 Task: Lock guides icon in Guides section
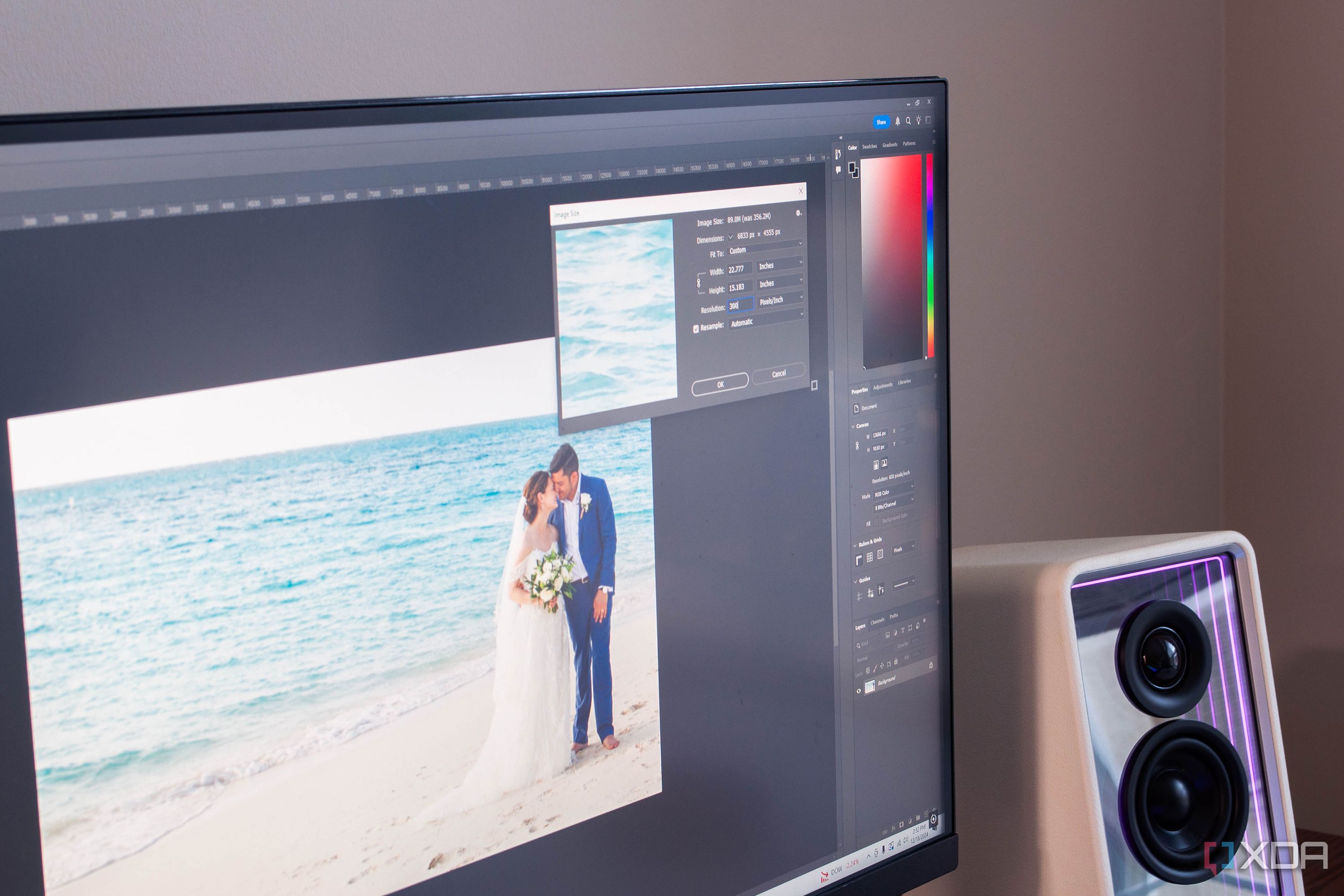tap(870, 593)
